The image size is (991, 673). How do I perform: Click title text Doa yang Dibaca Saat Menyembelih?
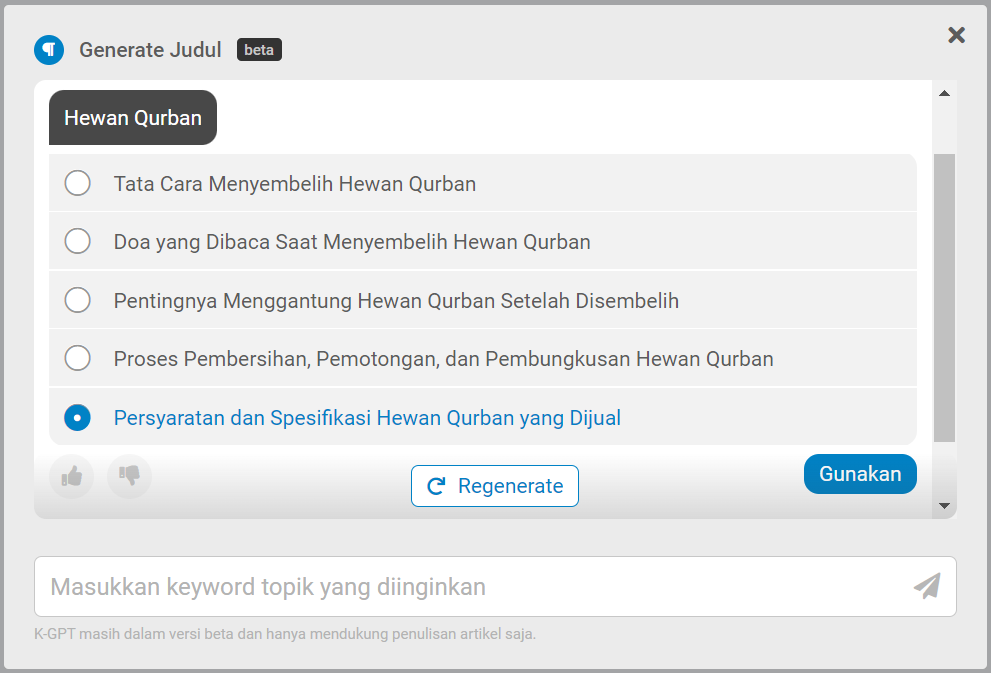click(352, 242)
